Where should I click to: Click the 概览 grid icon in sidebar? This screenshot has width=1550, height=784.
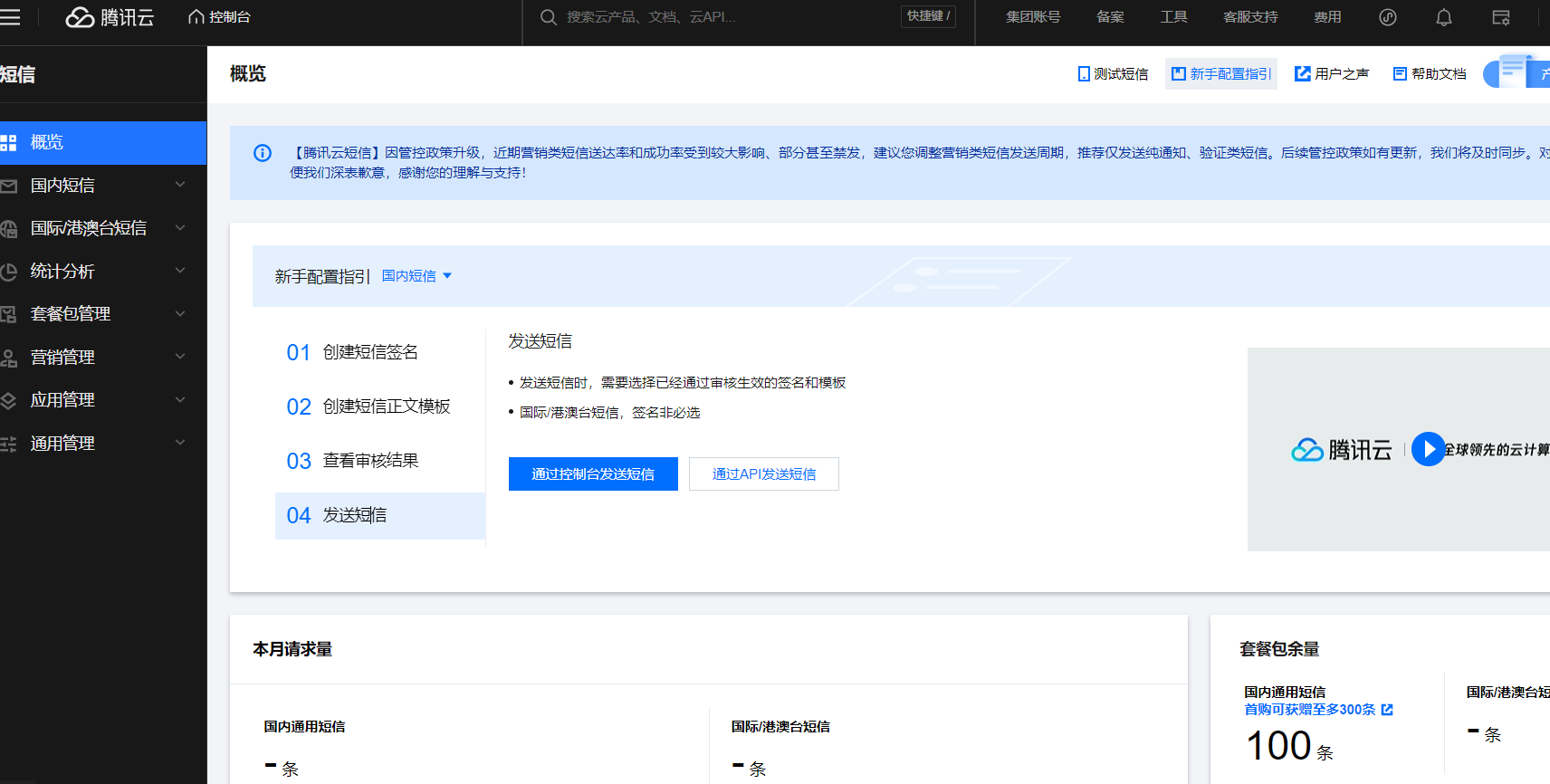pyautogui.click(x=8, y=142)
